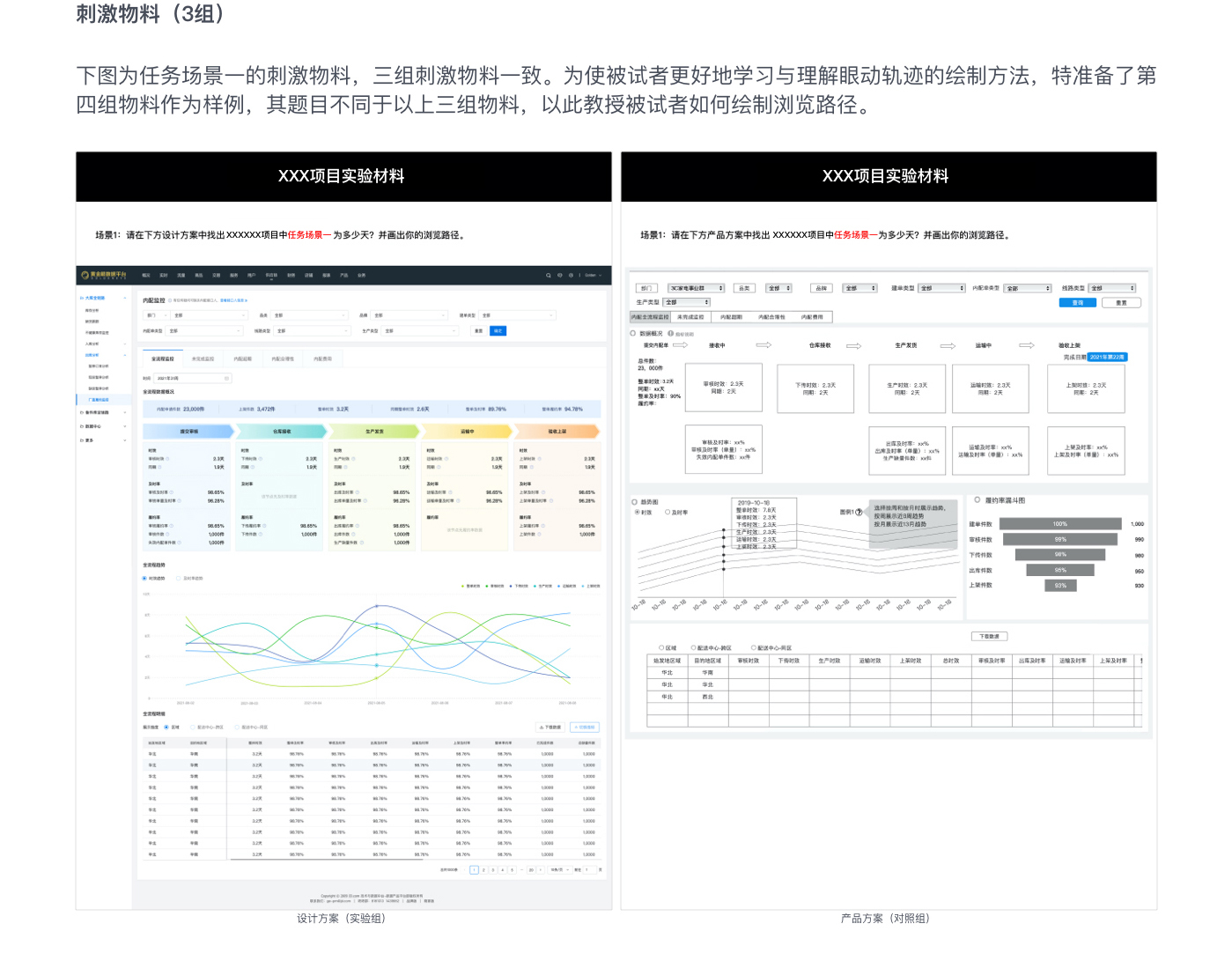The width and height of the screenshot is (1232, 968).
Task: Open the 3C家电事业群 dropdown in the wireframe
Action: [x=696, y=288]
